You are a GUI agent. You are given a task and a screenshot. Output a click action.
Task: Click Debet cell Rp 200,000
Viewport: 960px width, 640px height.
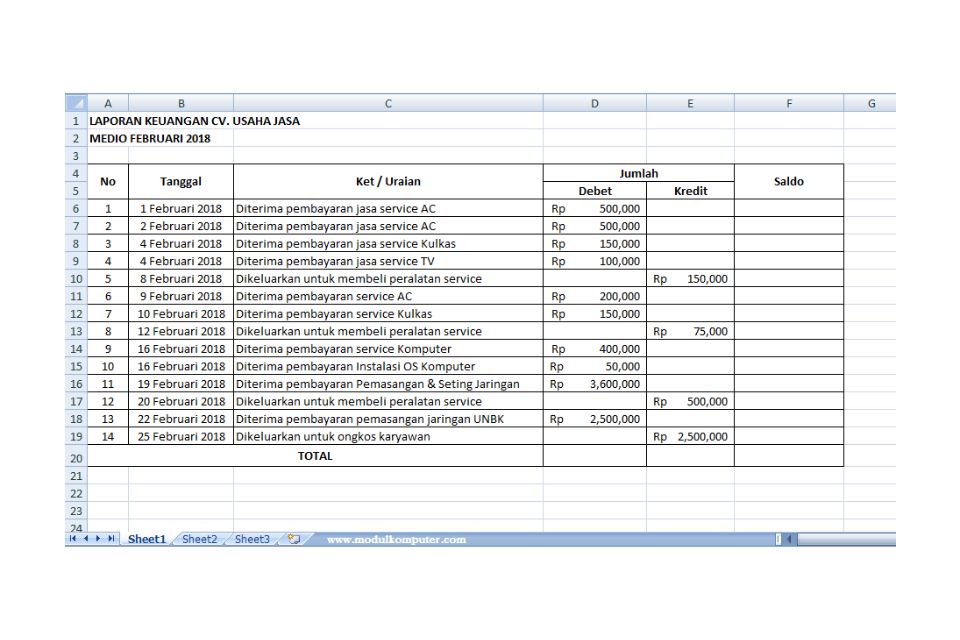[594, 296]
